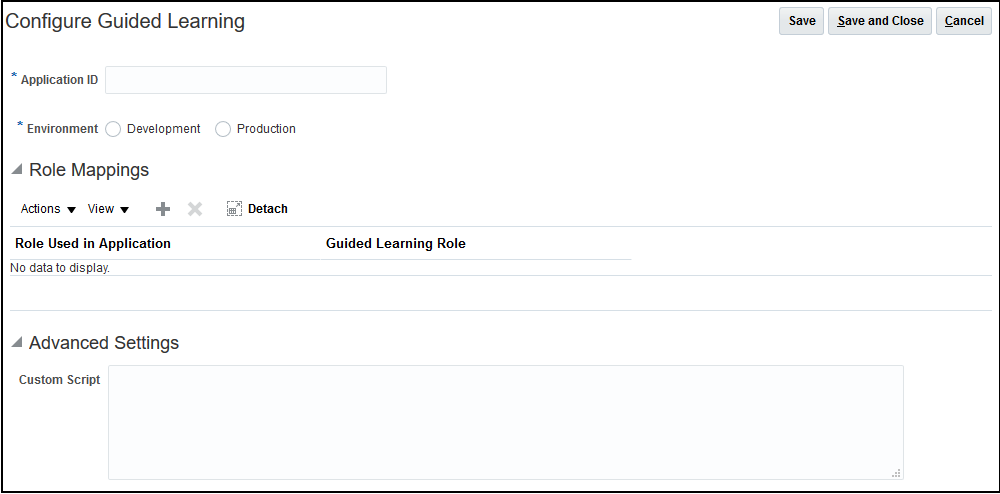
Task: Click the Custom Script resize grip
Action: [x=896, y=473]
